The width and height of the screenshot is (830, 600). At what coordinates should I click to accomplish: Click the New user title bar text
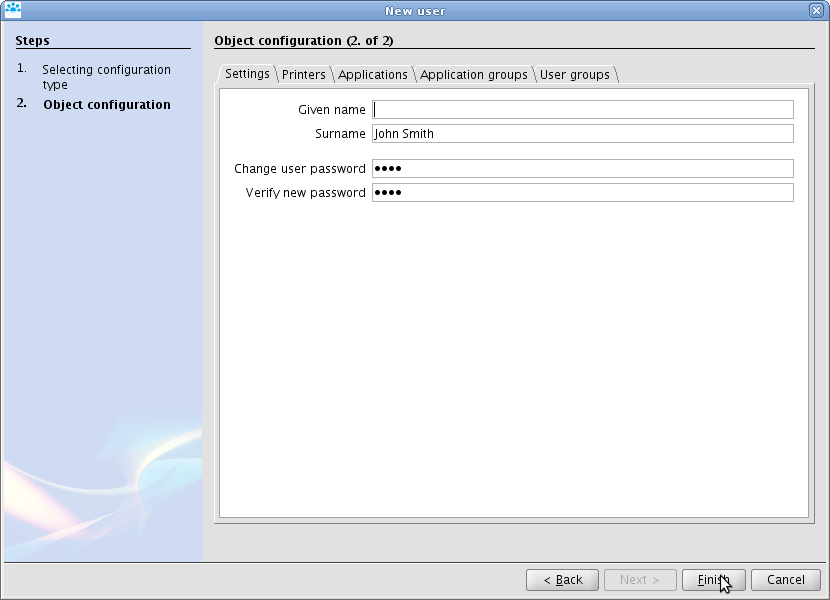pyautogui.click(x=415, y=10)
